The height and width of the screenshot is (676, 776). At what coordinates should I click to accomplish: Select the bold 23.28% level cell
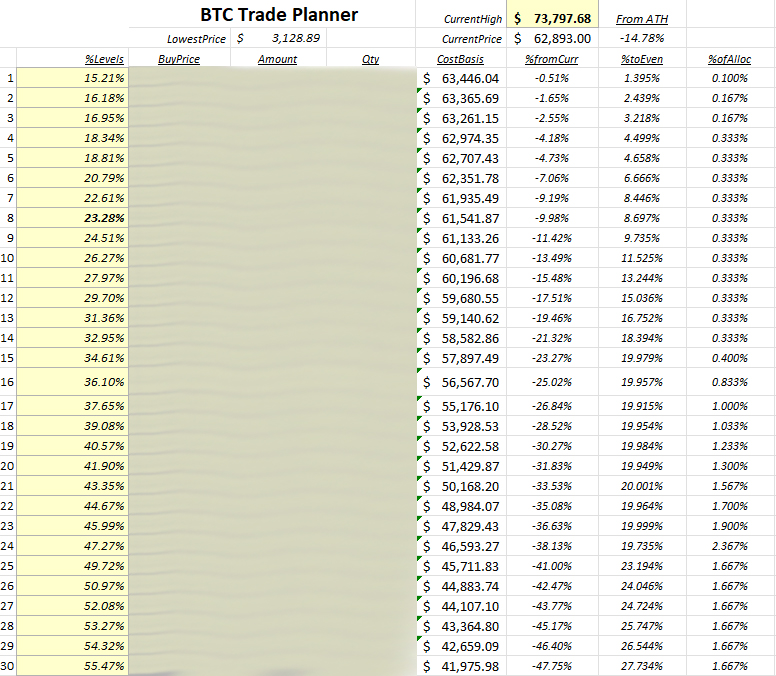click(73, 218)
